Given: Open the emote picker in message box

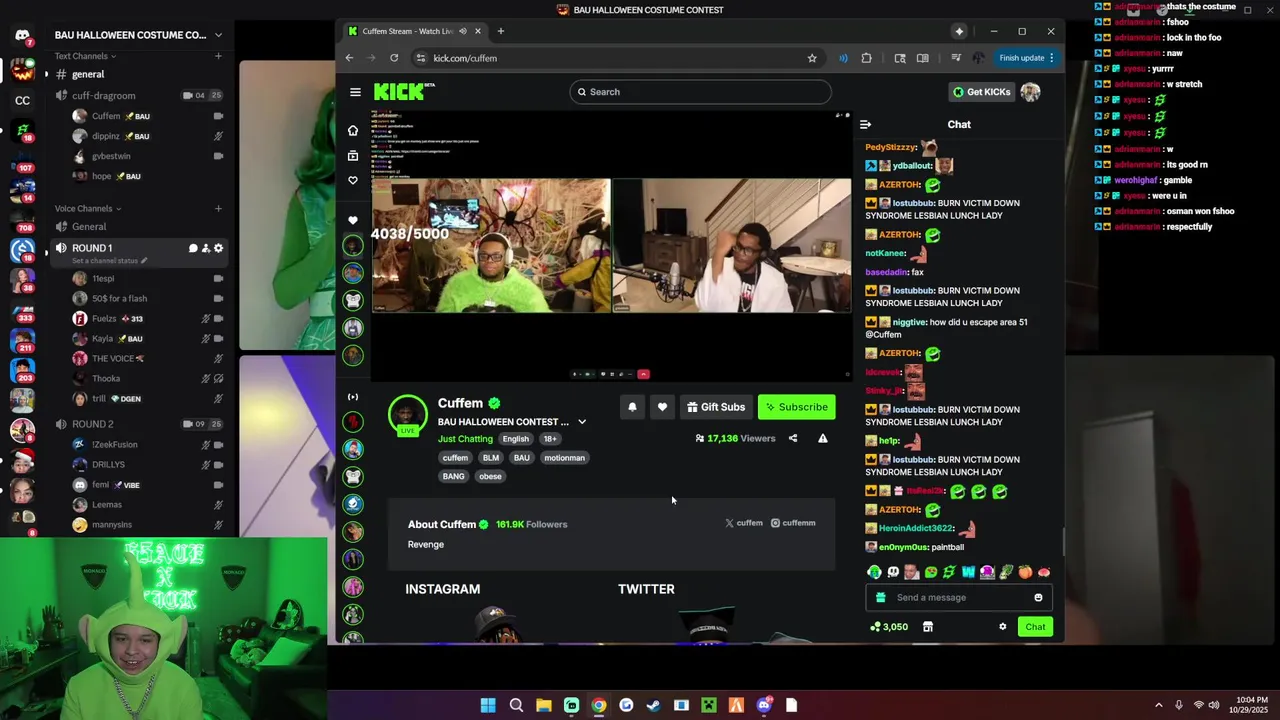Looking at the screenshot, I should [1038, 597].
